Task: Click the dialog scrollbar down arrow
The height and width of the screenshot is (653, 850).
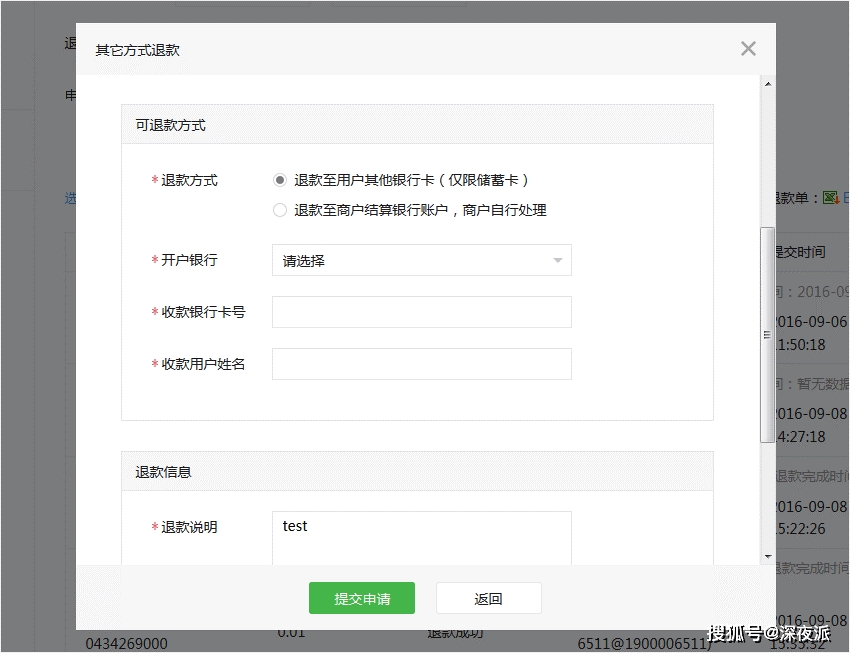Action: pyautogui.click(x=768, y=557)
